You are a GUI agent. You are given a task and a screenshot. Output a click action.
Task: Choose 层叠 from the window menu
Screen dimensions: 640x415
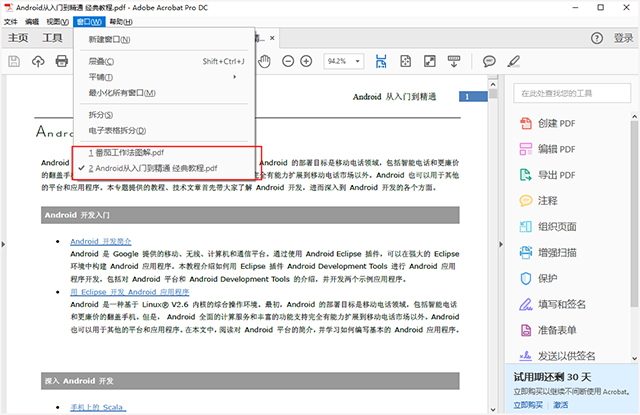tap(162, 61)
